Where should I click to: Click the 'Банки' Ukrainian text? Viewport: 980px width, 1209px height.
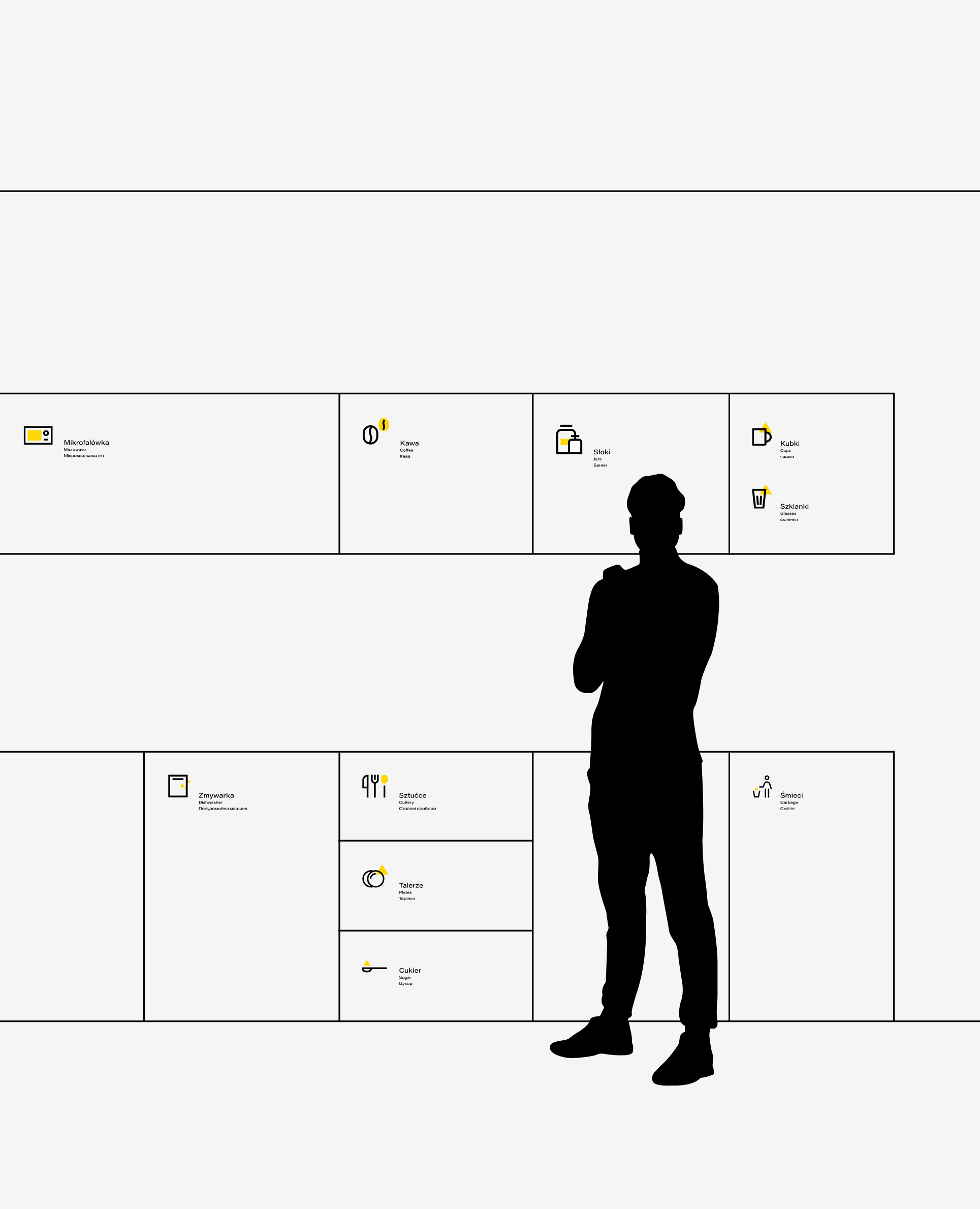click(x=599, y=466)
